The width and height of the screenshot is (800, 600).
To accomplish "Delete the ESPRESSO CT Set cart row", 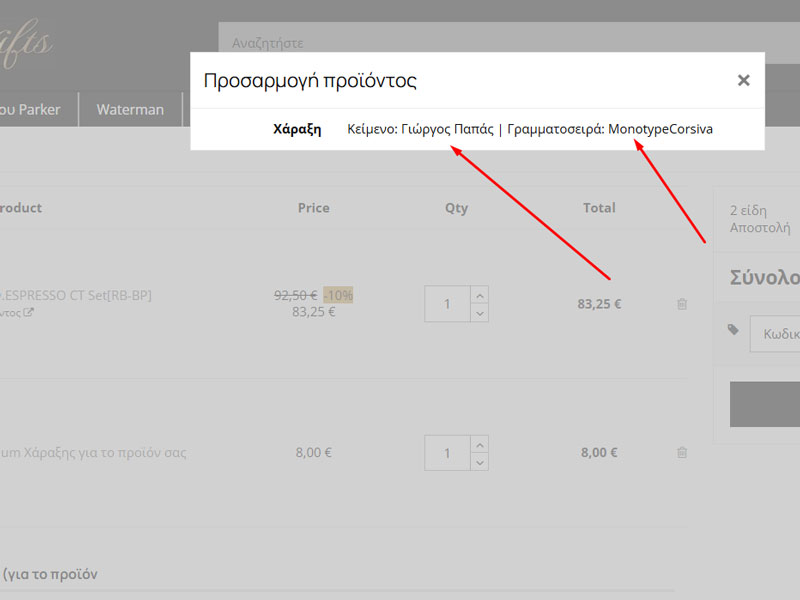I will pos(682,304).
